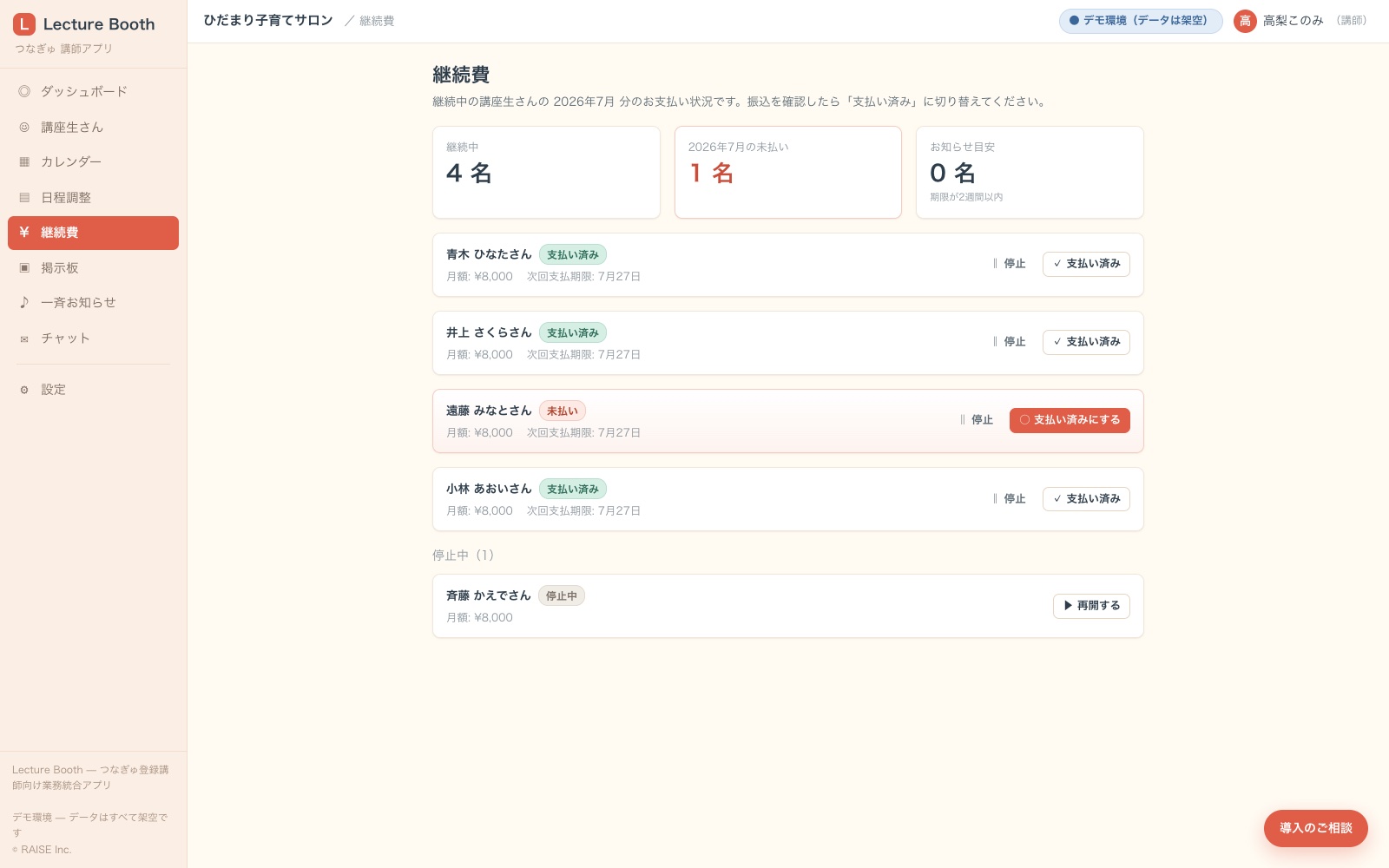Mark 遠藤 みなとさん as 支払い済みにする
The width and height of the screenshot is (1389, 868).
1070,420
